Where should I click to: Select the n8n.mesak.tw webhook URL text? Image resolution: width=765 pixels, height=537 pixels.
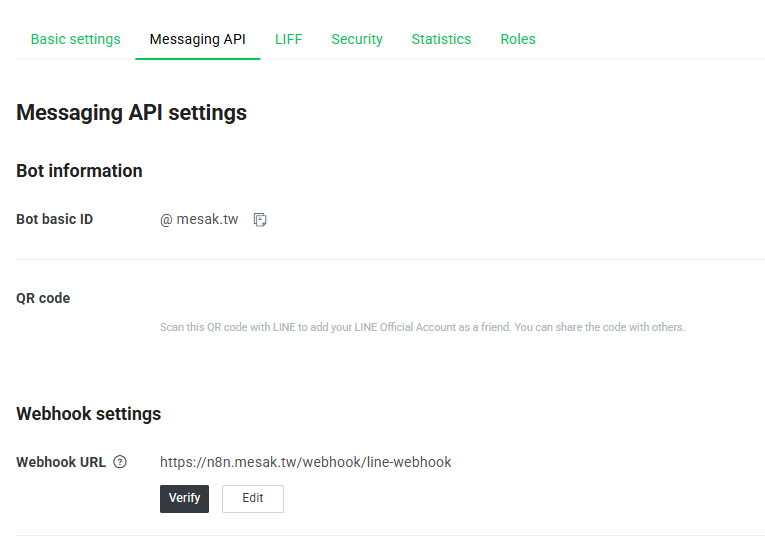coord(305,462)
